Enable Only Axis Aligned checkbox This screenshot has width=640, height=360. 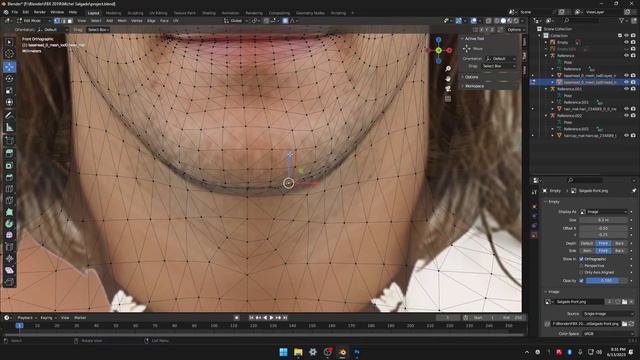(582, 272)
